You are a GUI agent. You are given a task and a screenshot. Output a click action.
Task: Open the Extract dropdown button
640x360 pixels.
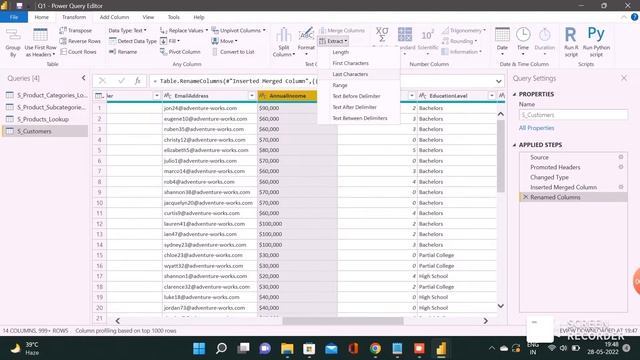click(333, 41)
